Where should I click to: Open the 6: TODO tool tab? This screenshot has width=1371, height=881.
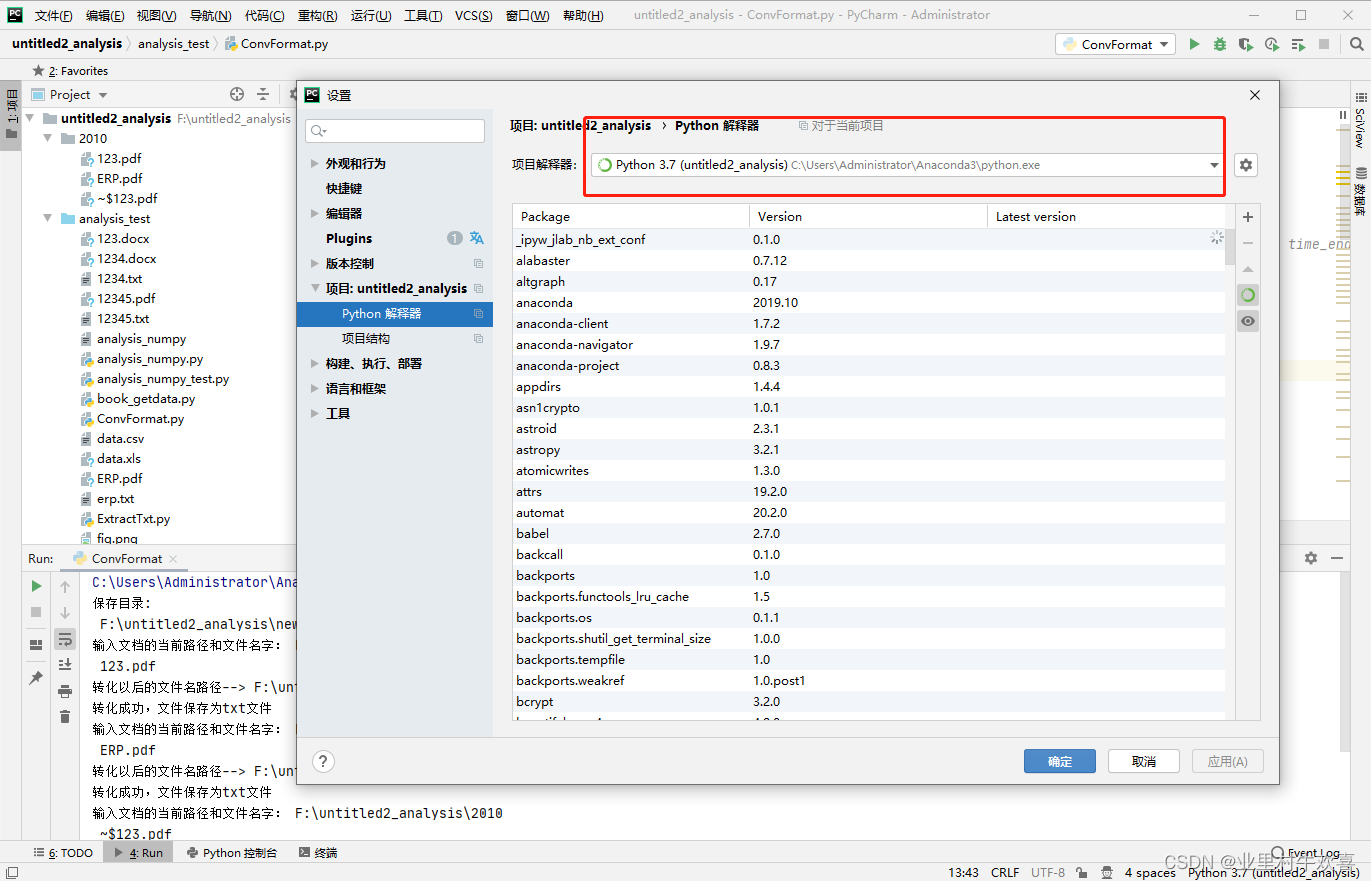pyautogui.click(x=62, y=853)
